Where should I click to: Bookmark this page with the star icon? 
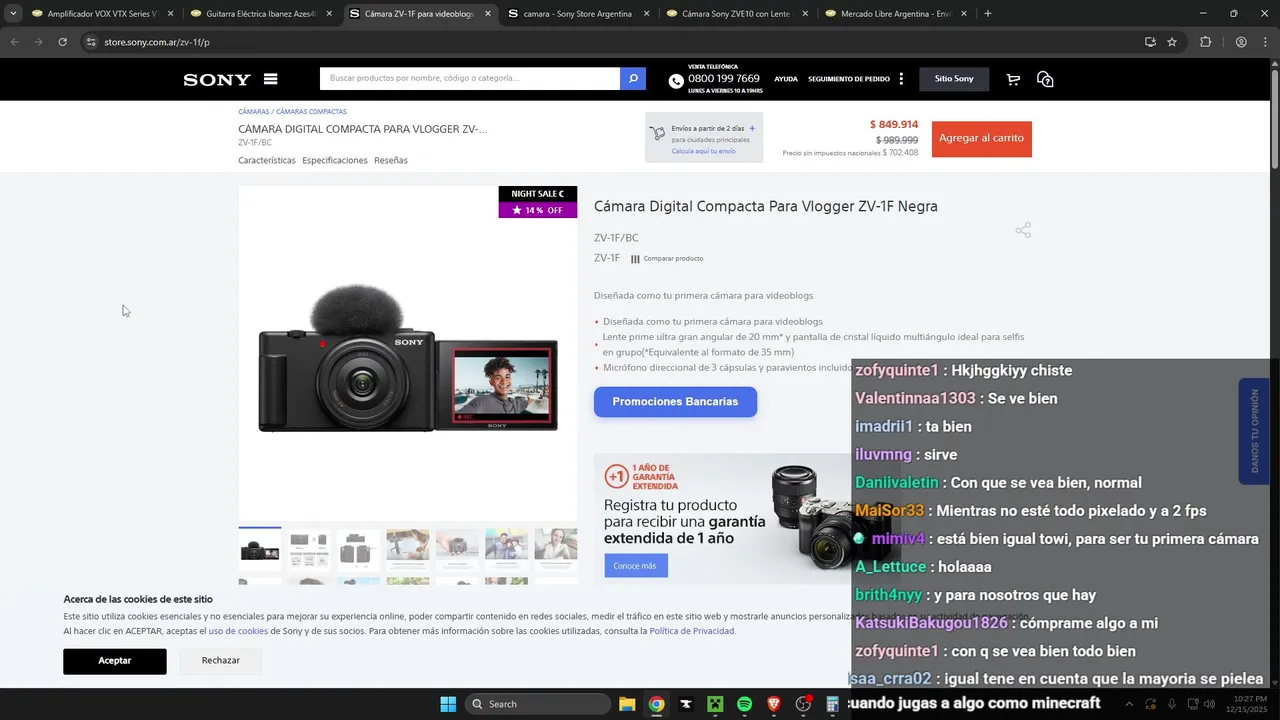(1172, 42)
